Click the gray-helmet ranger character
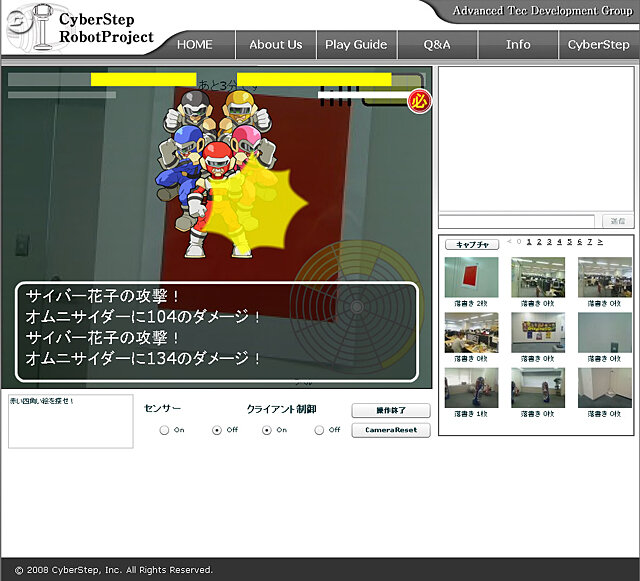640x581 pixels. (190, 112)
